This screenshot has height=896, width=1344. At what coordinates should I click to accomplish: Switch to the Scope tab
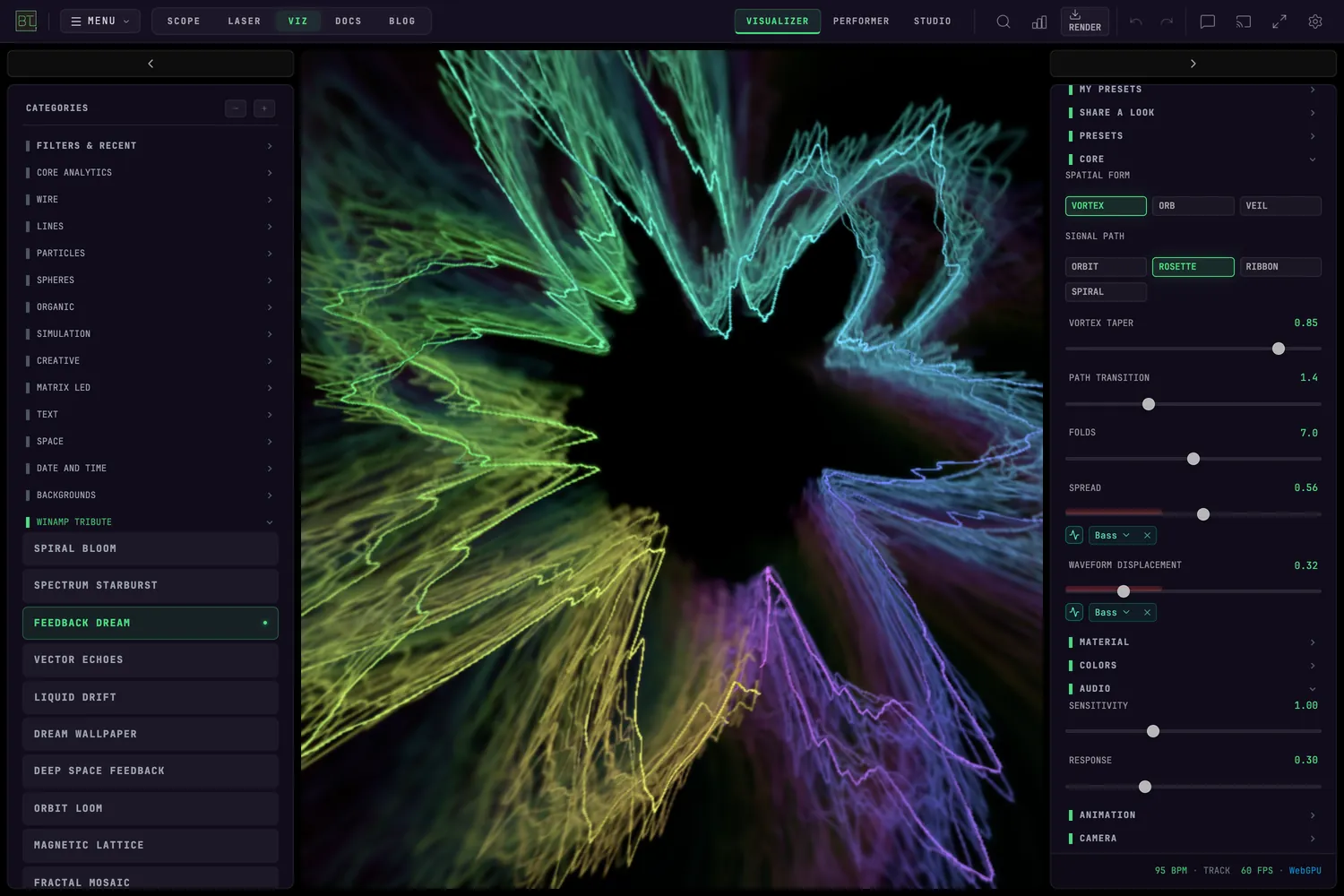tap(184, 22)
